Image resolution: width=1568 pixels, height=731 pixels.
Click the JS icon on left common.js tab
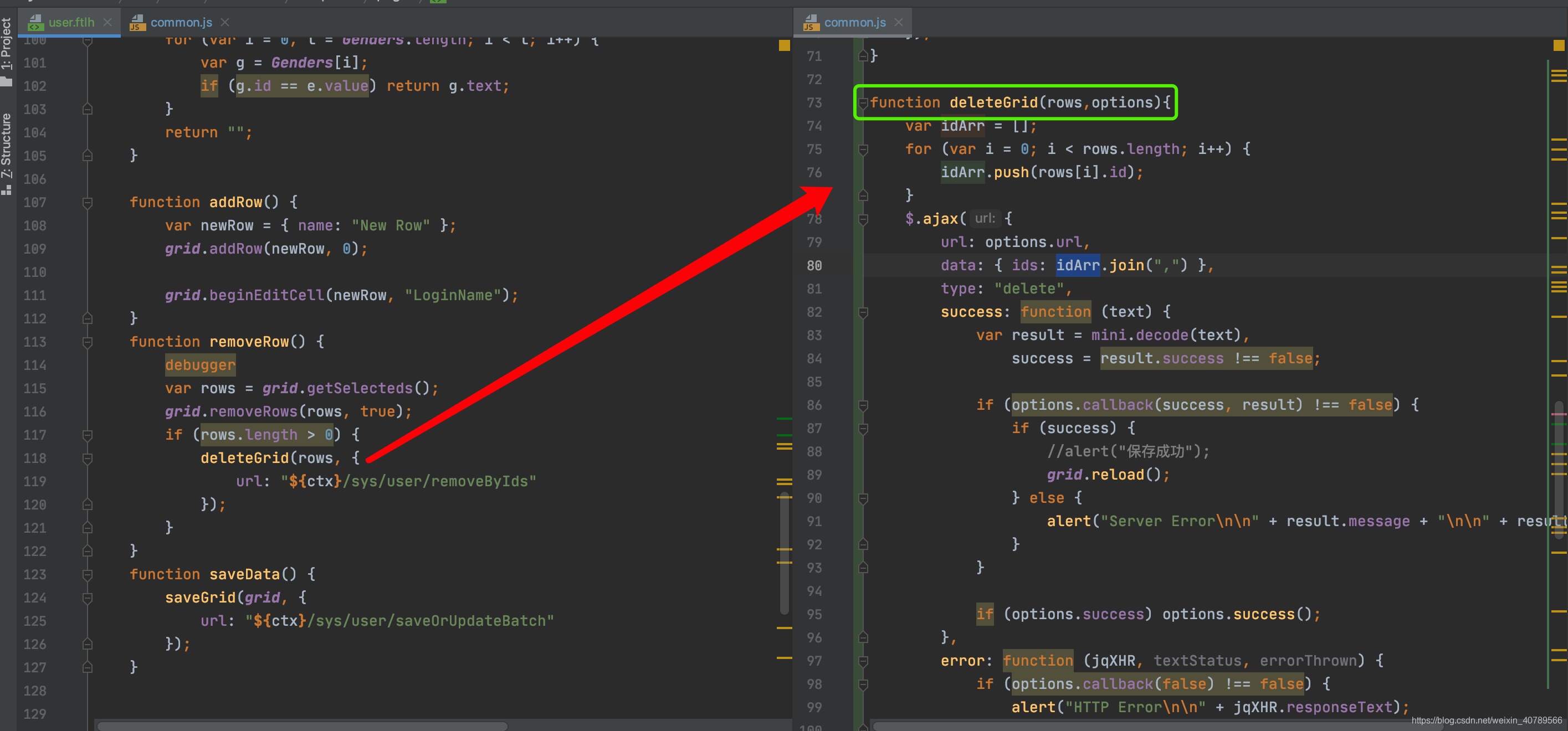coord(137,23)
